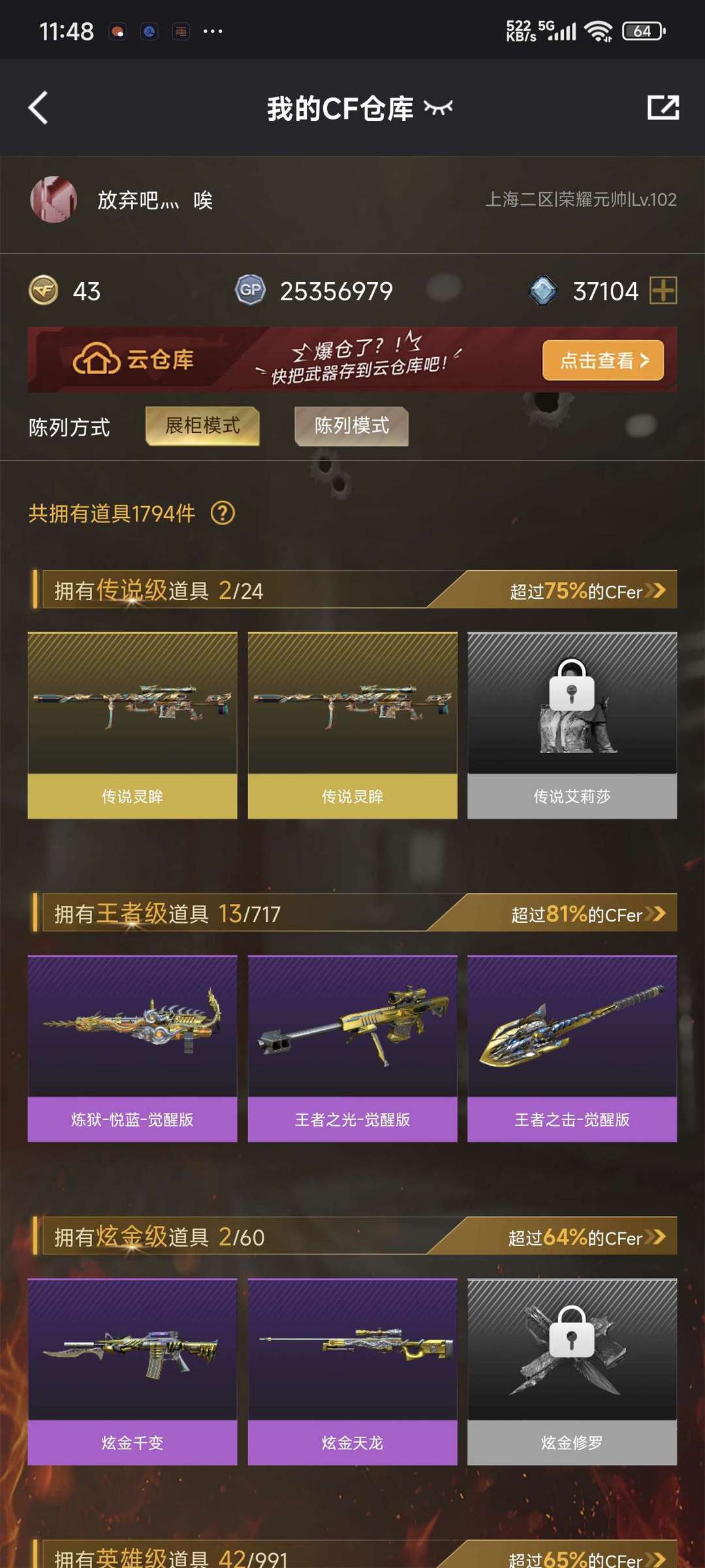705x1568 pixels.
Task: Select 展柜模式 display mode
Action: pyautogui.click(x=202, y=426)
